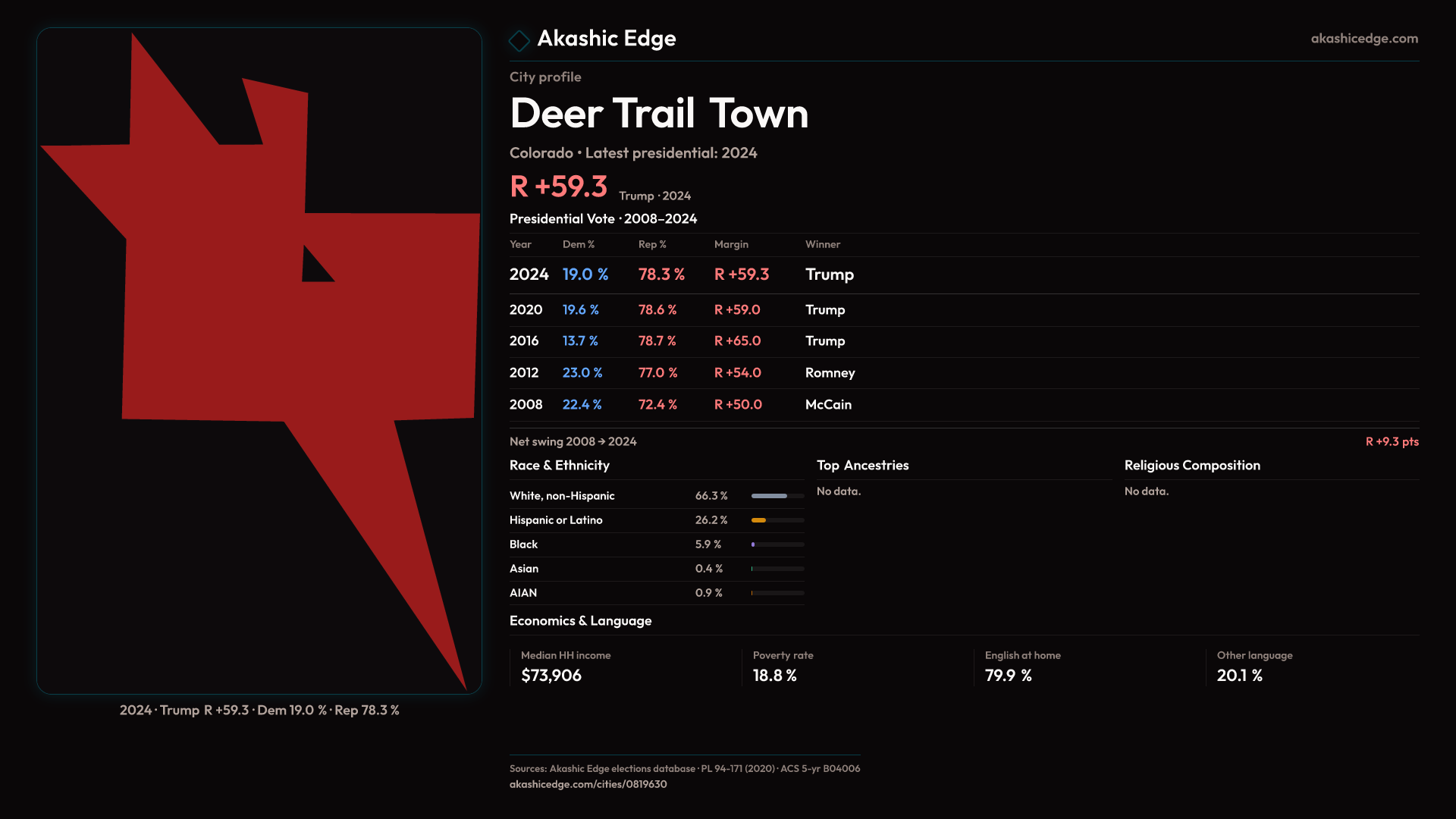Viewport: 1456px width, 819px height.
Task: Click the 2016 margin R +65.0 value
Action: point(737,341)
